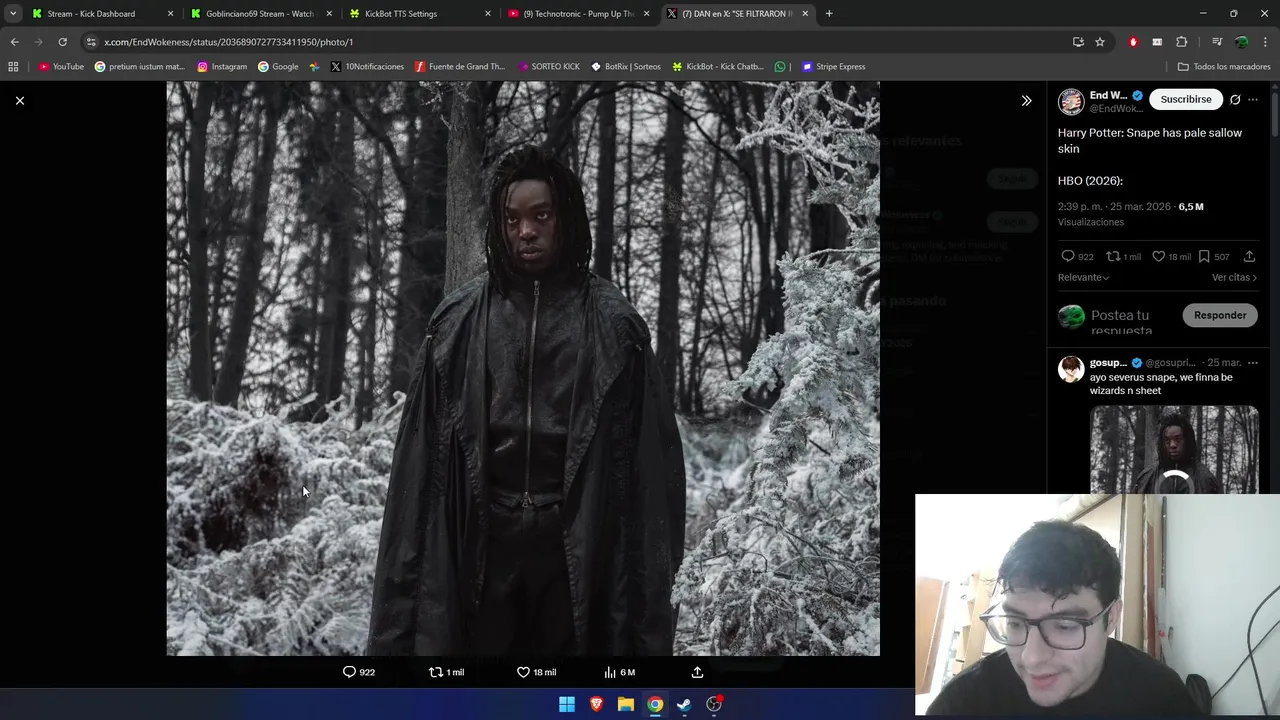The image size is (1280, 720).
Task: Click the reply icon below the photo
Action: point(349,672)
